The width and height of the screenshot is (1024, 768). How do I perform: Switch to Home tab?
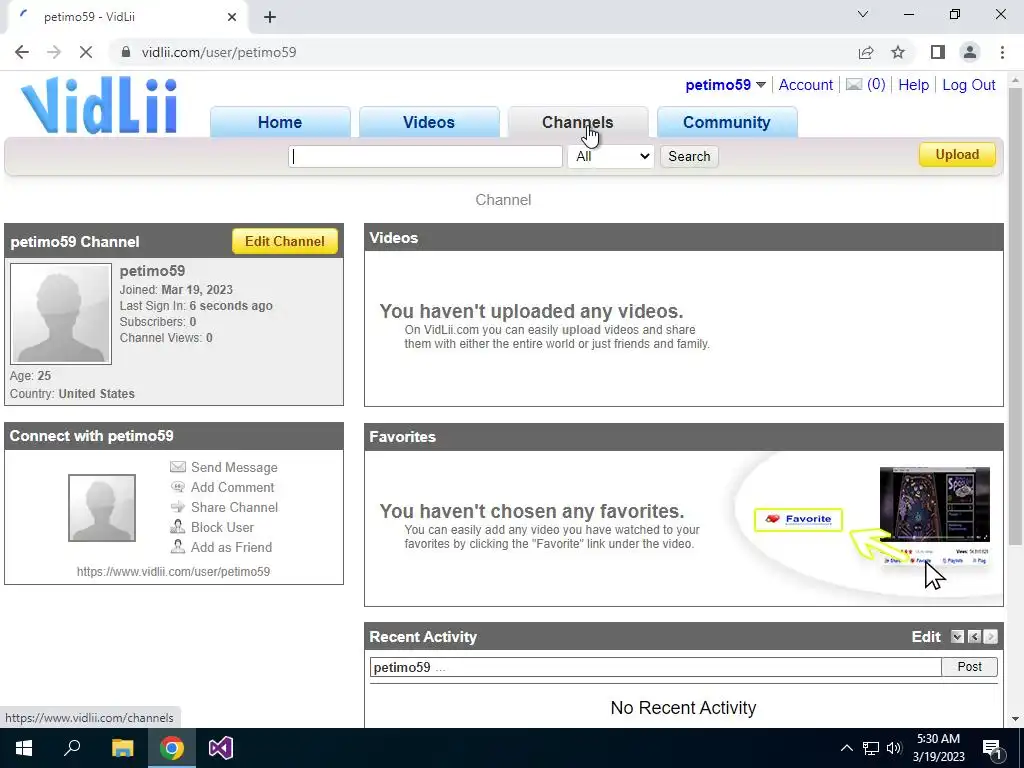tap(280, 122)
